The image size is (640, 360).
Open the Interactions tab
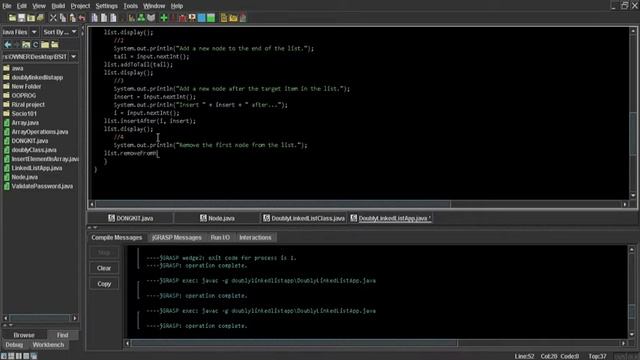click(255, 238)
